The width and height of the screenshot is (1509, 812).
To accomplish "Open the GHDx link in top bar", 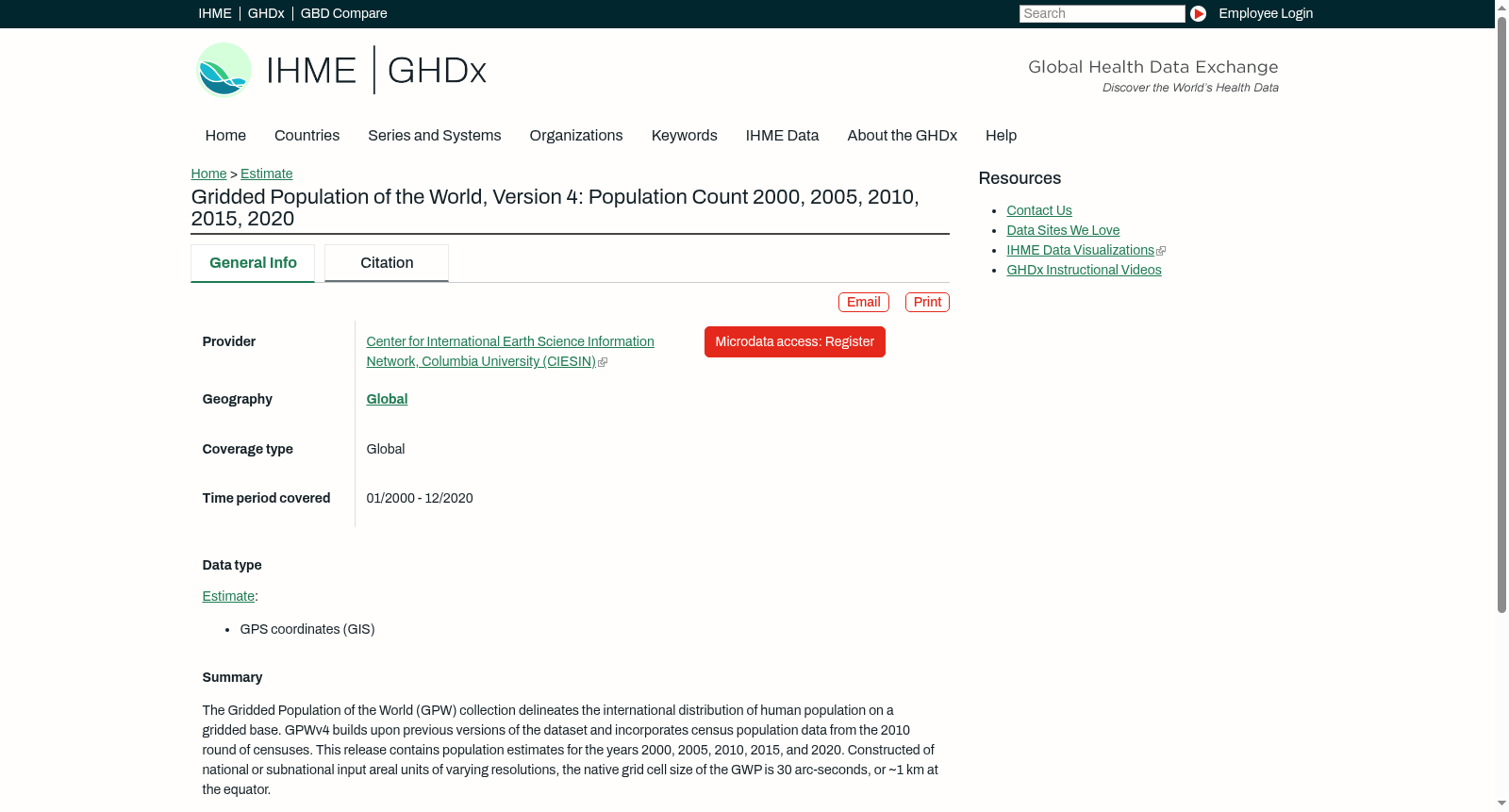I will click(x=266, y=13).
